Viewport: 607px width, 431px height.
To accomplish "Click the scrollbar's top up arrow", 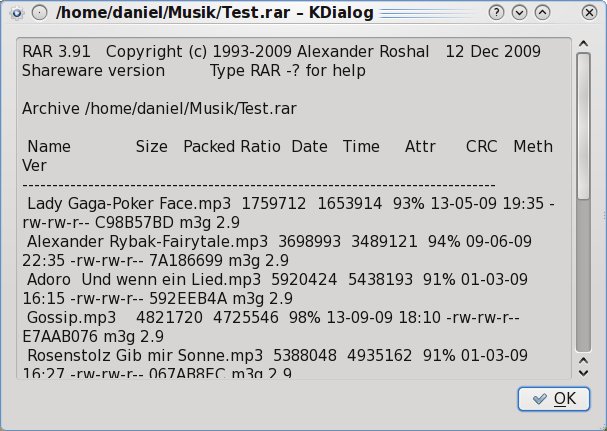I will (x=583, y=44).
